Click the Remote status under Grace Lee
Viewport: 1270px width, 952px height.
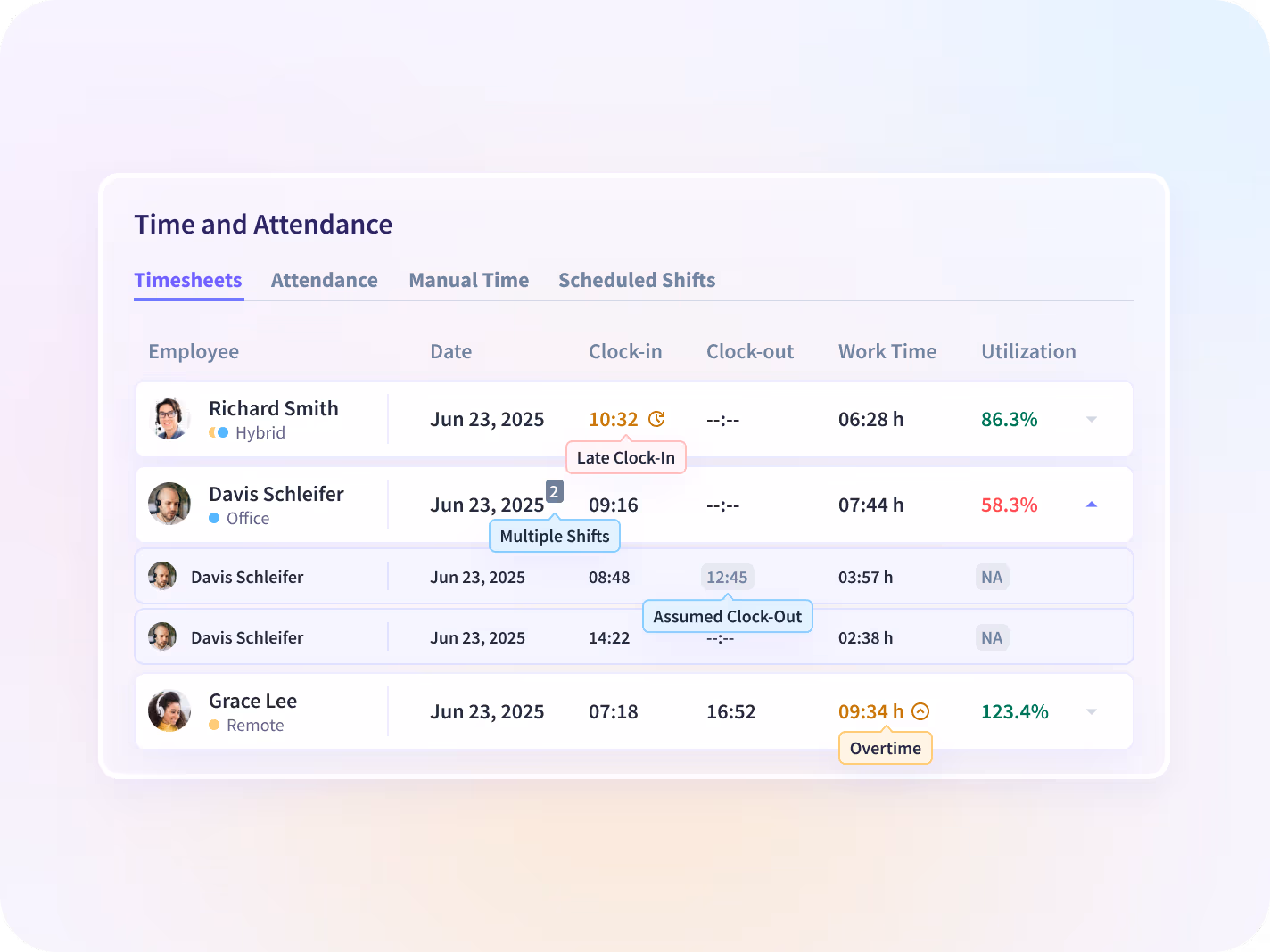pyautogui.click(x=246, y=725)
